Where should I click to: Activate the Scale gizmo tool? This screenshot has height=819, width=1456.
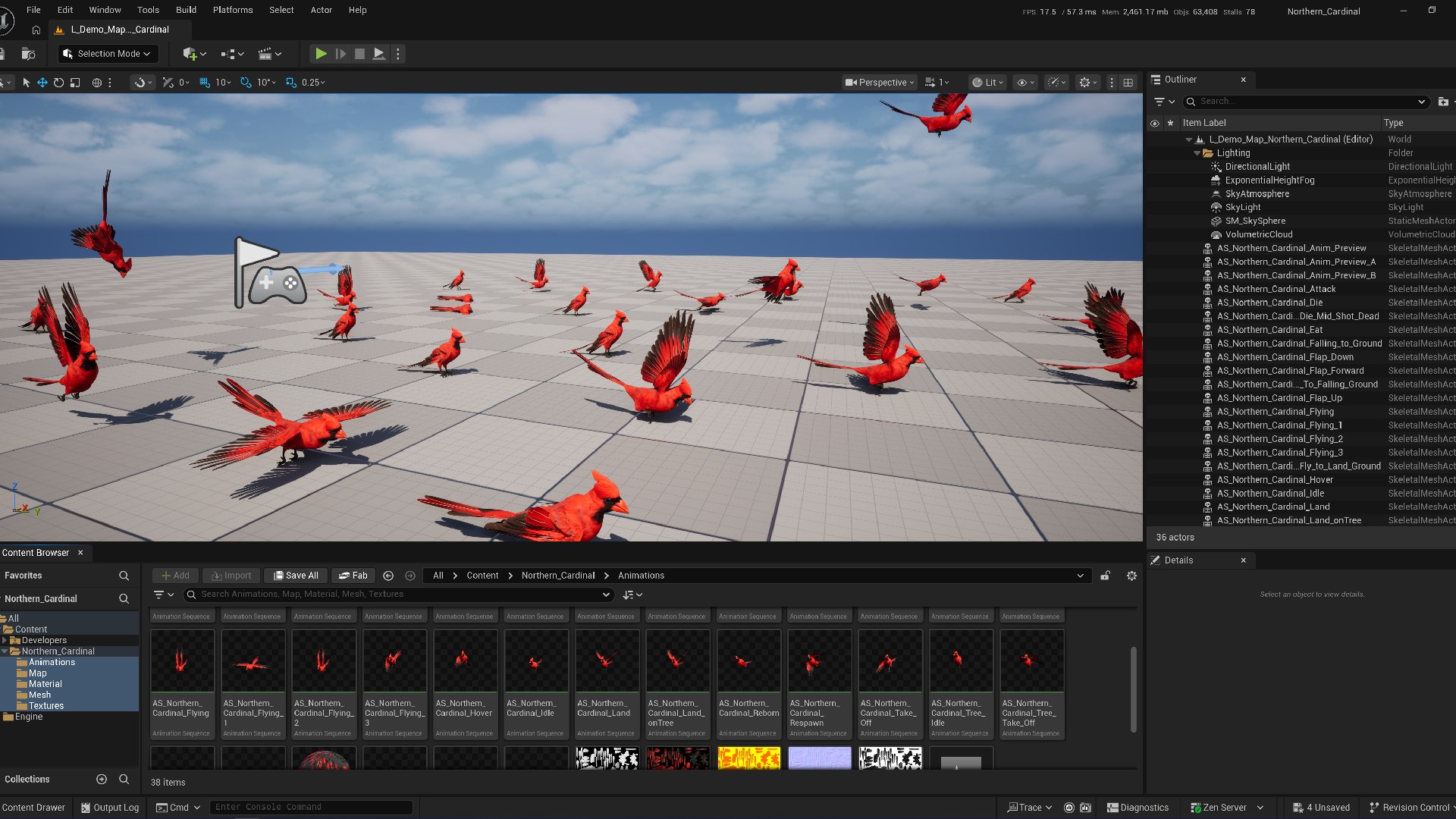pos(75,83)
